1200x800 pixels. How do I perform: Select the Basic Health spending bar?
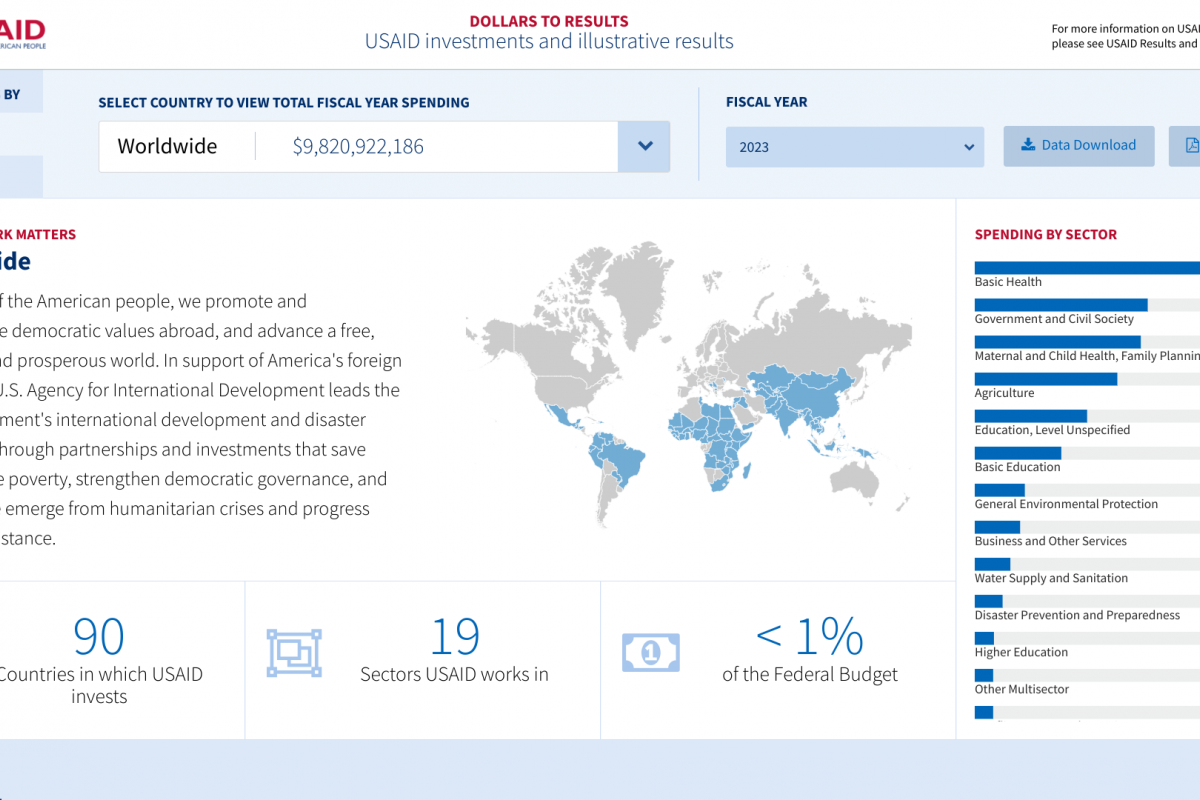[x=1085, y=268]
